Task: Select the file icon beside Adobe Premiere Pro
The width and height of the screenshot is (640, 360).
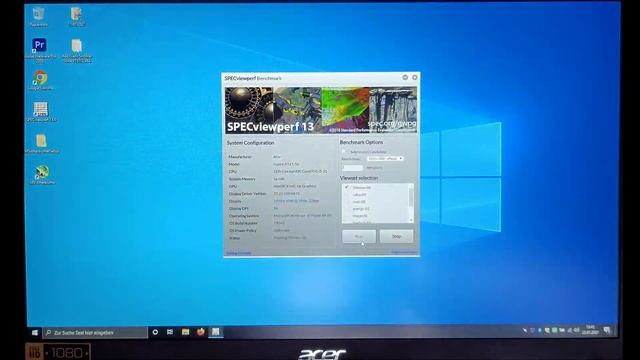Action: click(x=77, y=51)
